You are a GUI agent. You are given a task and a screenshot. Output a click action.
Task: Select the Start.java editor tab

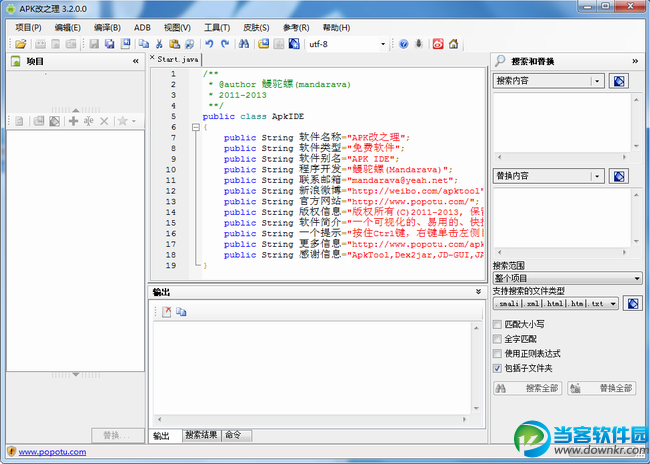click(178, 59)
